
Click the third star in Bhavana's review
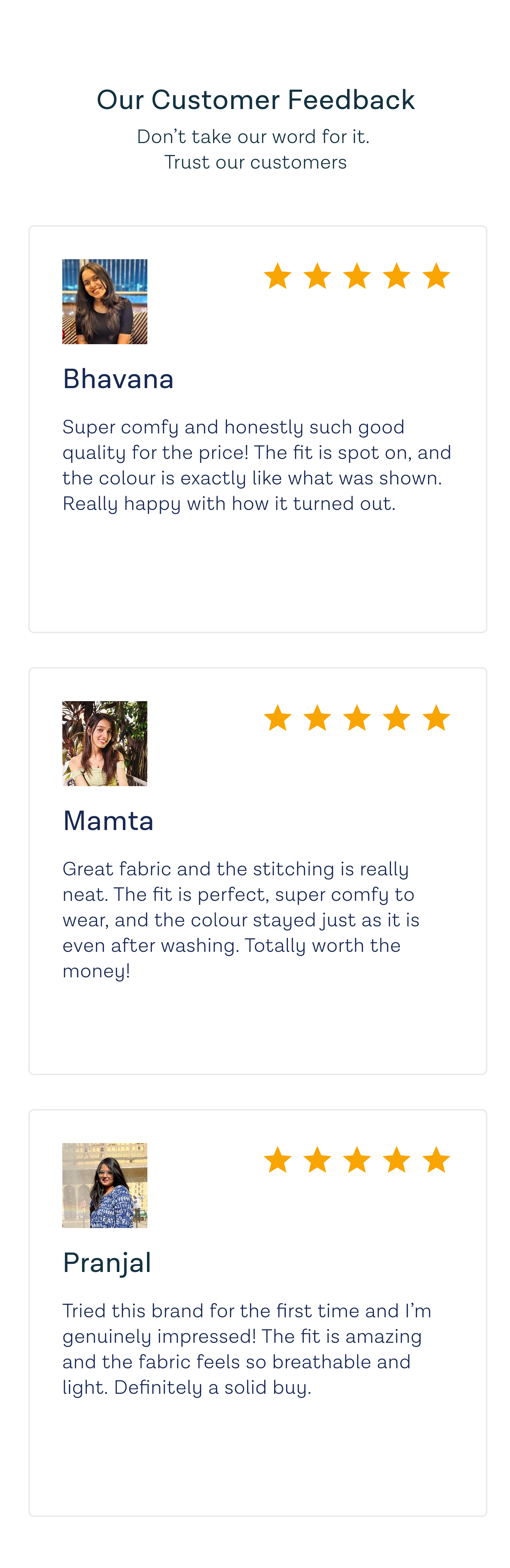coord(357,276)
